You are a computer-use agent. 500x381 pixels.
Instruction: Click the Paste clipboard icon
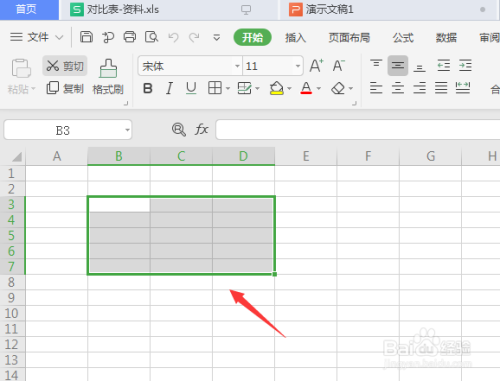(x=21, y=69)
